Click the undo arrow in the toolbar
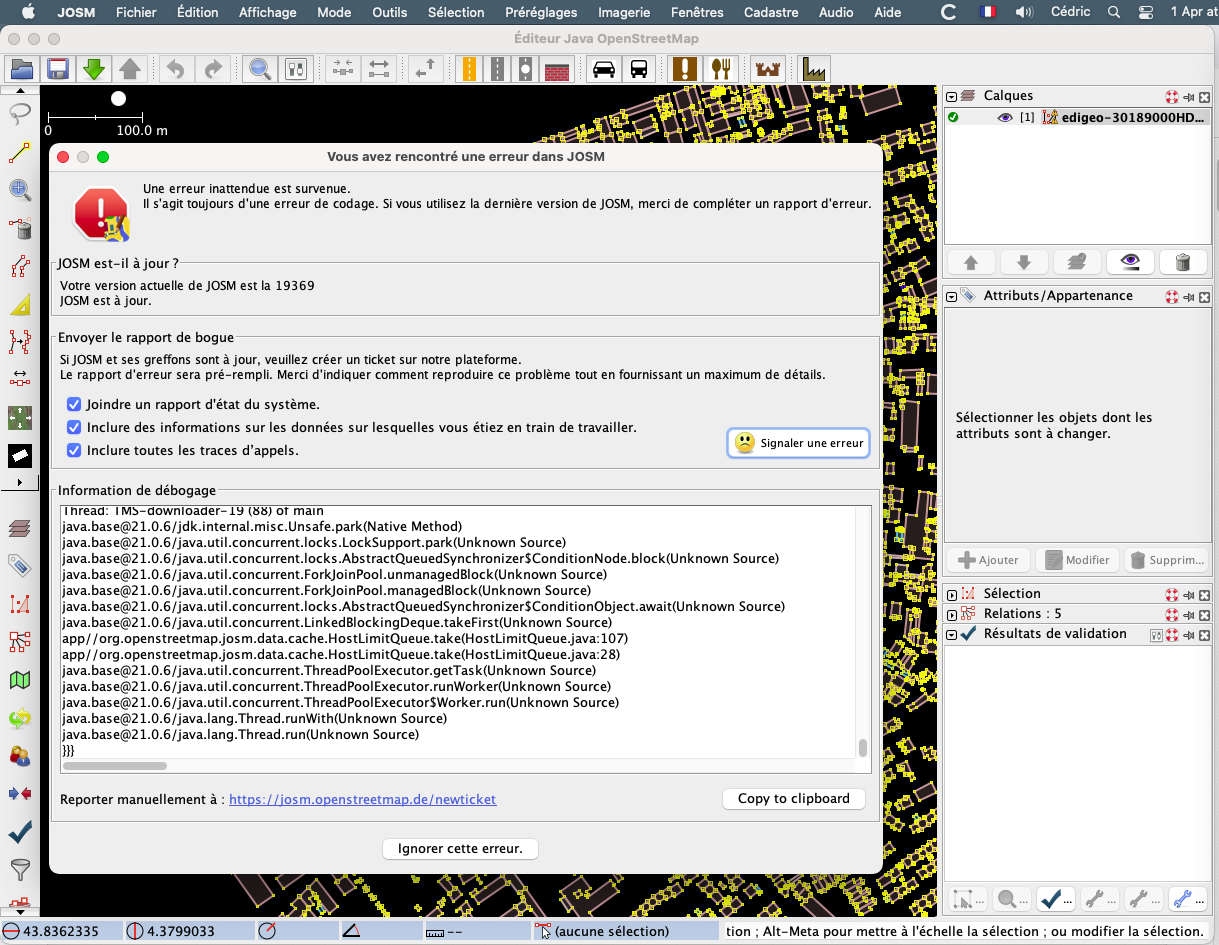Image resolution: width=1219 pixels, height=945 pixels. point(176,69)
